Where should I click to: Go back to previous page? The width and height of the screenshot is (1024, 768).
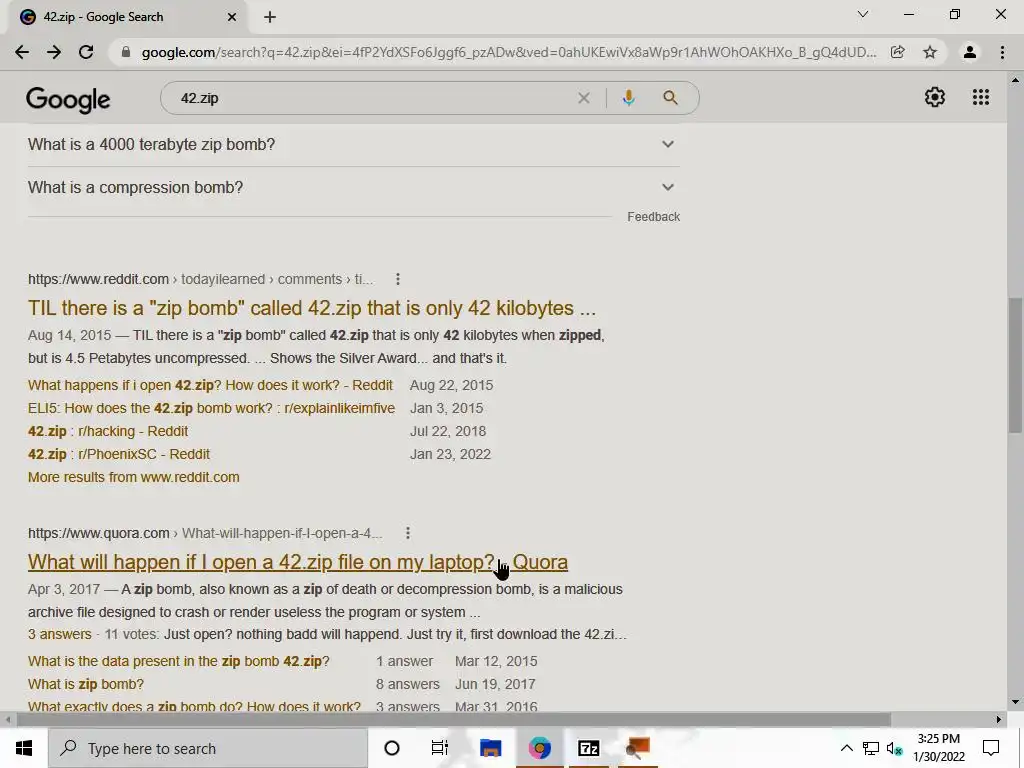click(x=22, y=52)
